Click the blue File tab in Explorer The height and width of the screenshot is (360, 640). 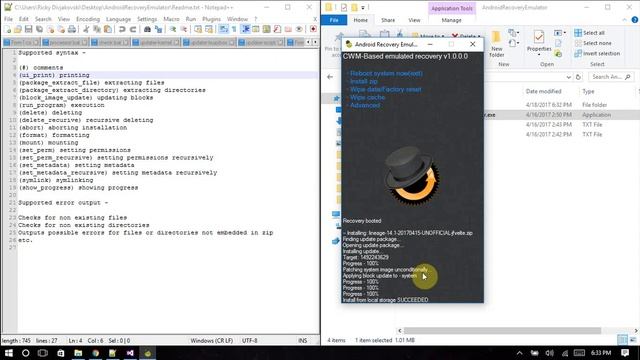[x=334, y=20]
